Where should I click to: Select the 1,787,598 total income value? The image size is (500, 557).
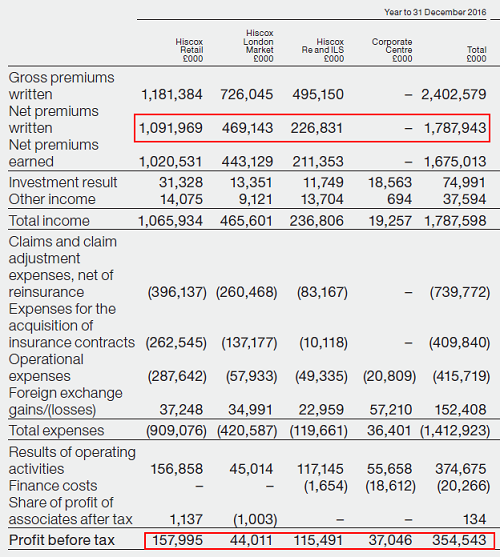click(x=455, y=221)
